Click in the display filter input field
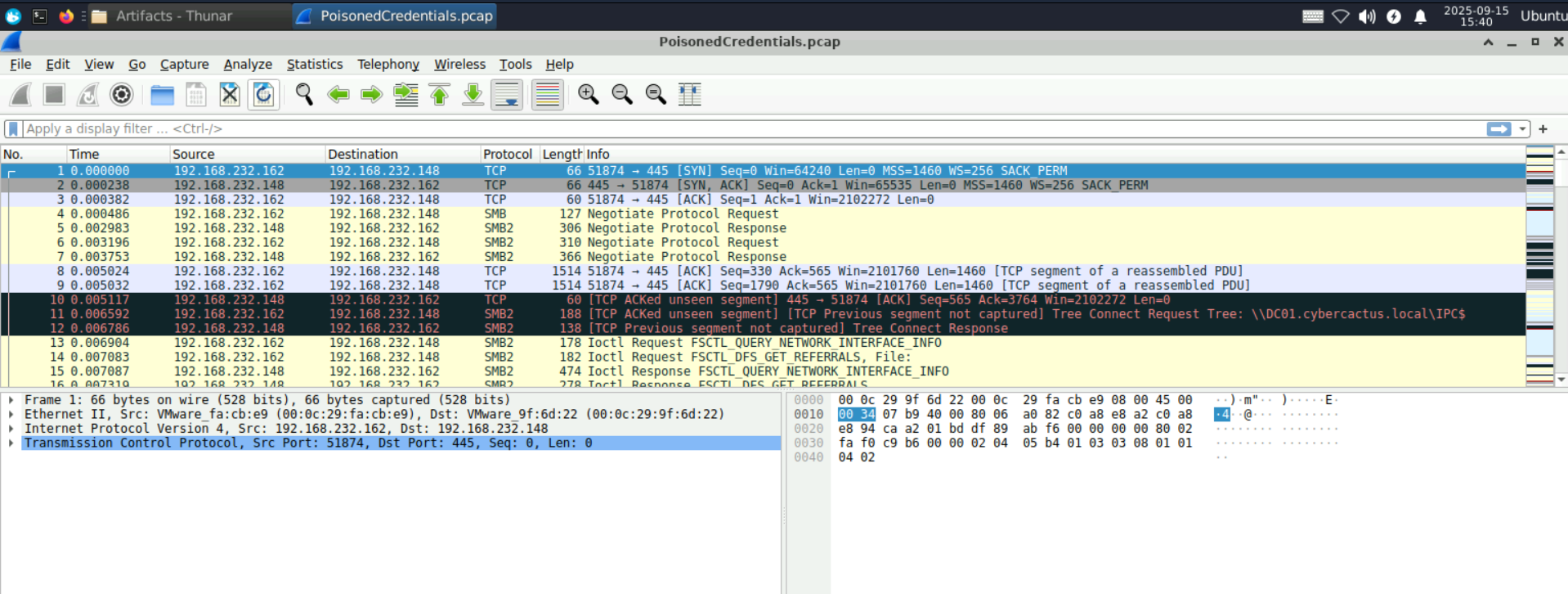Viewport: 1568px width, 594px height. tap(736, 128)
